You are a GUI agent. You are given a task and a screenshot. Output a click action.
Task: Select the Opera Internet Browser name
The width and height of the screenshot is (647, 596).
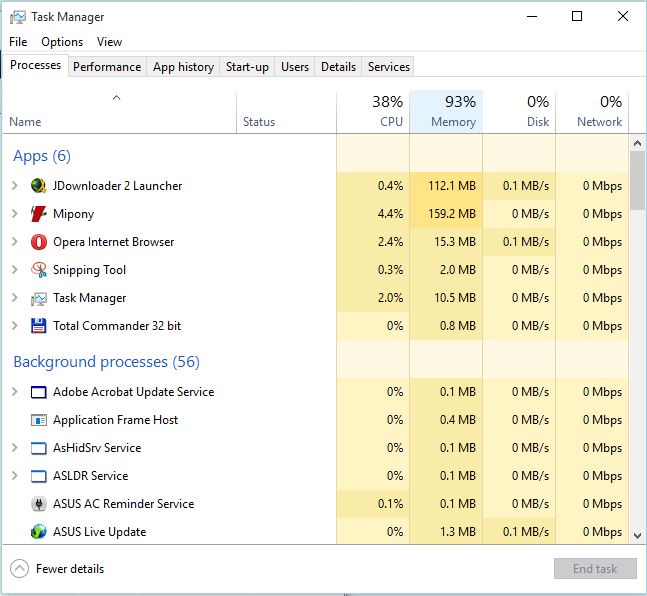(x=113, y=242)
